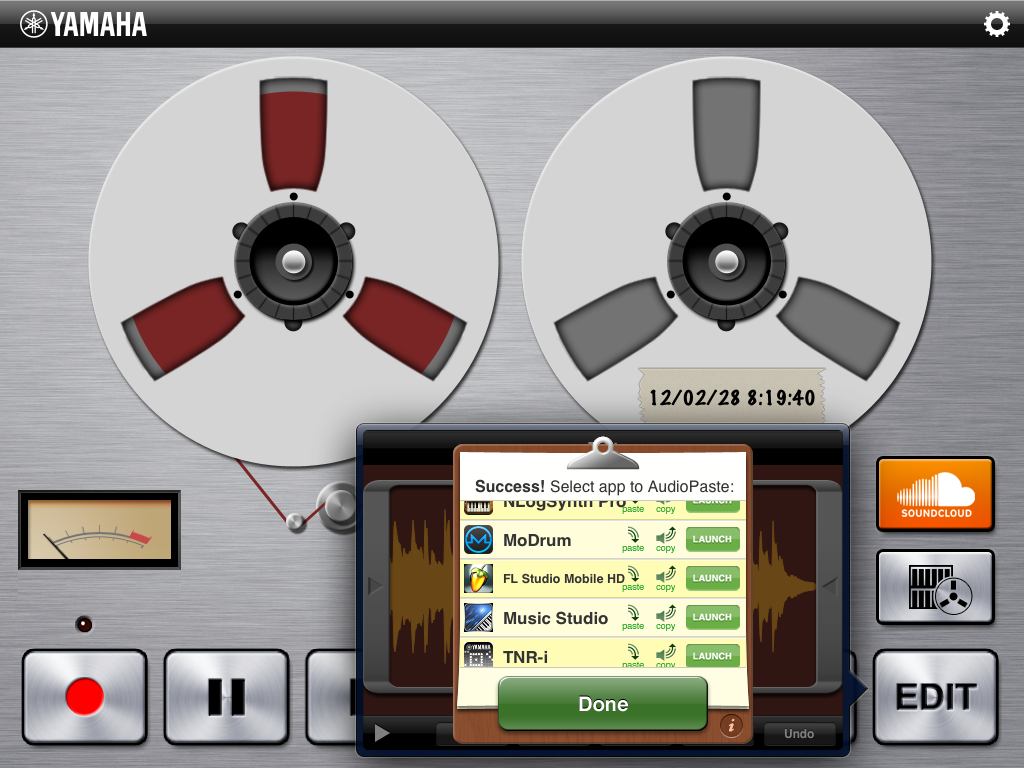Open the info button on the clipboard
This screenshot has width=1024, height=768.
click(x=731, y=725)
